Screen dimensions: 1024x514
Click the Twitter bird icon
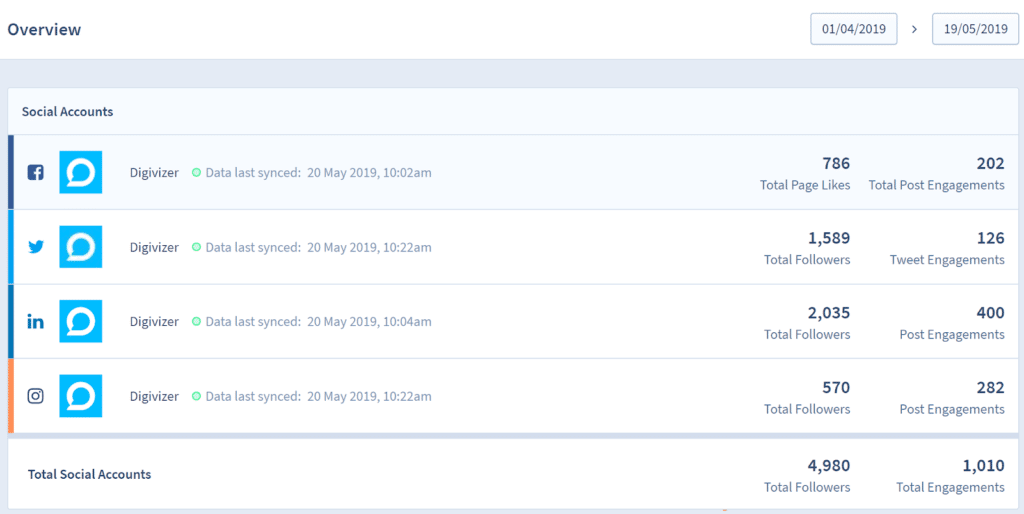click(x=36, y=247)
